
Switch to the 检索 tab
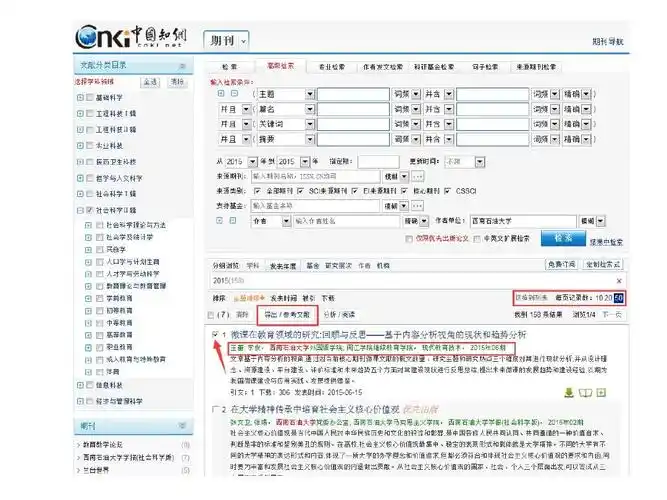point(230,67)
